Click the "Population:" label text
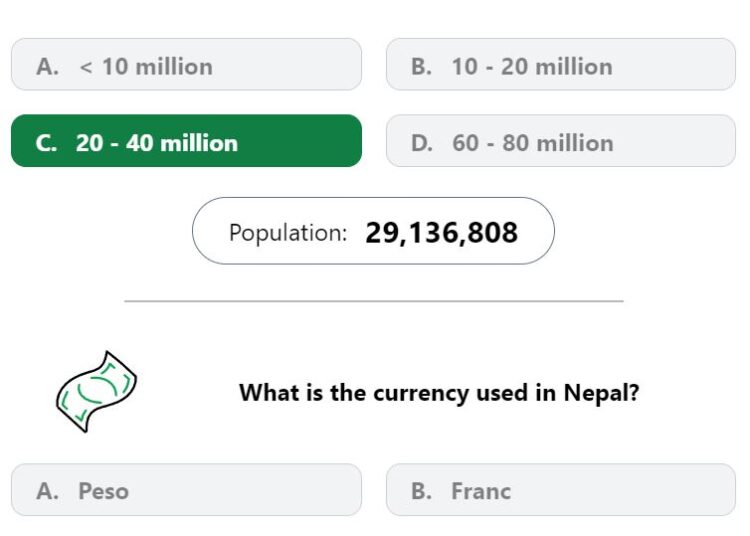This screenshot has height=536, width=750. (288, 233)
